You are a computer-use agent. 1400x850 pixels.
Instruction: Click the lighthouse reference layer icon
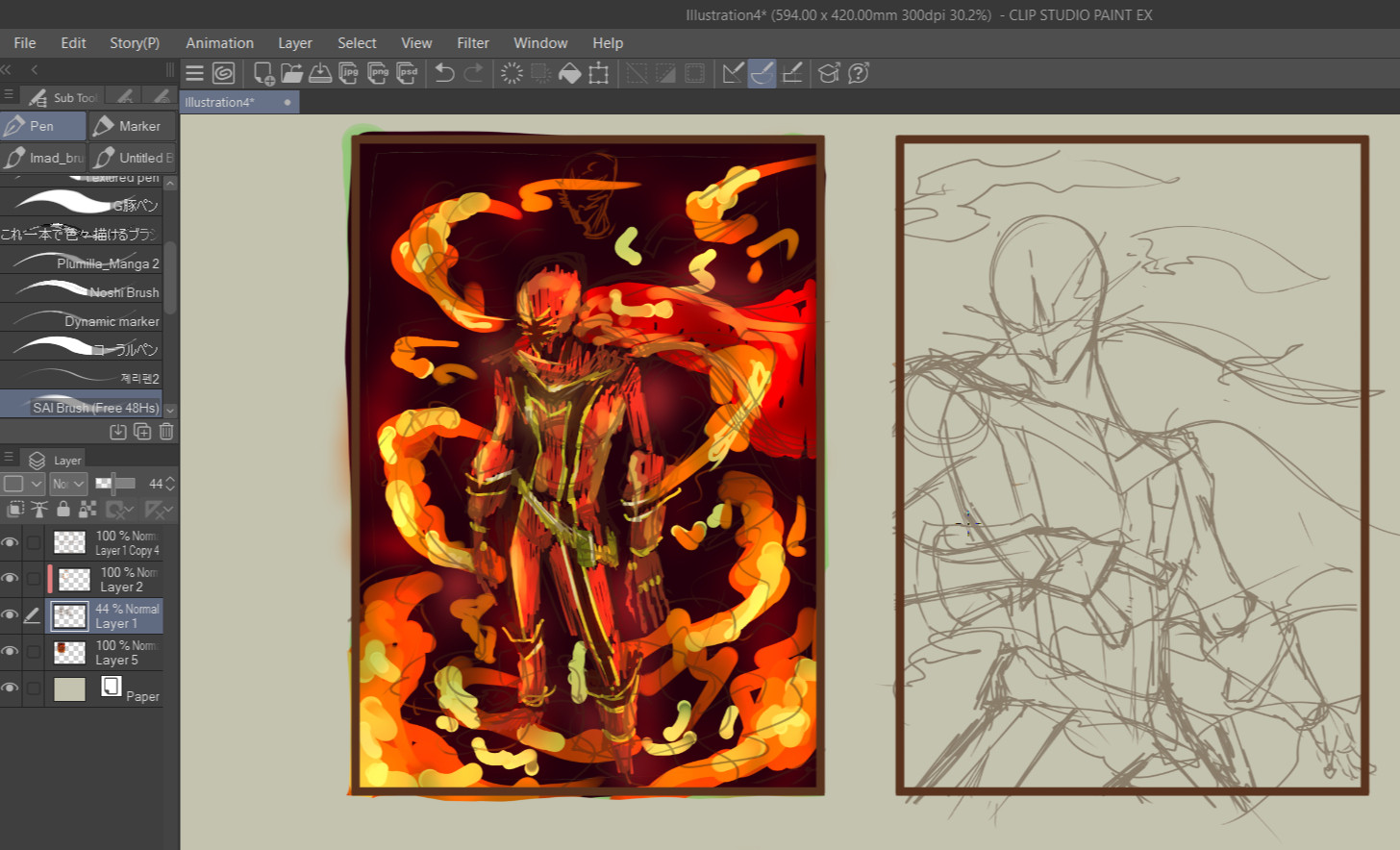pyautogui.click(x=39, y=509)
